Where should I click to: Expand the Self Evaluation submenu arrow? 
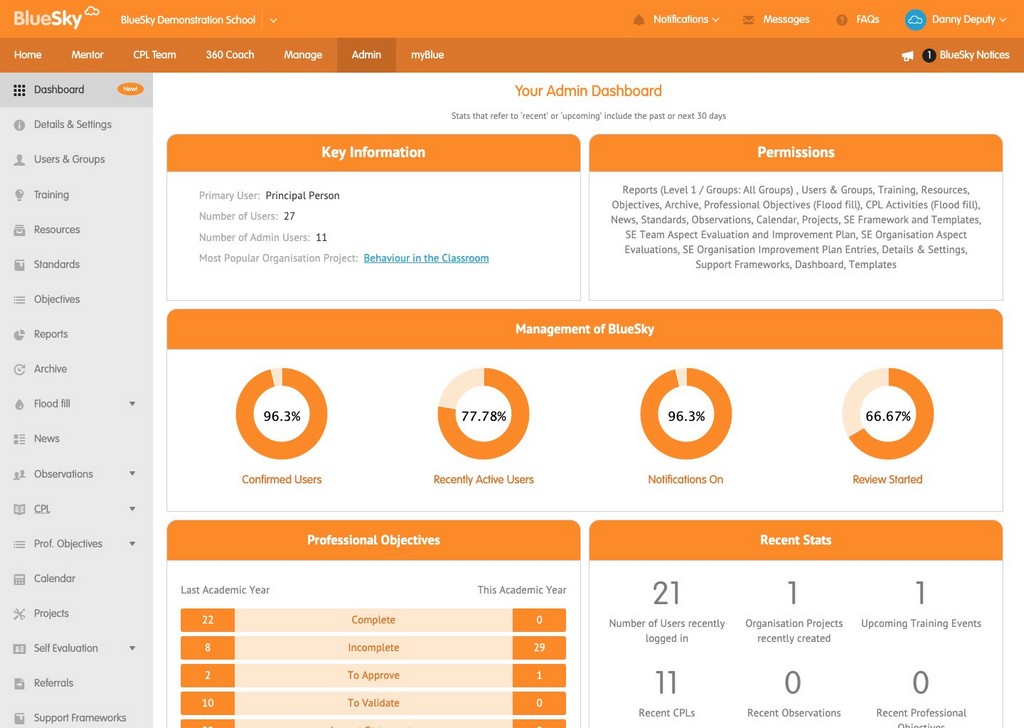pyautogui.click(x=133, y=648)
